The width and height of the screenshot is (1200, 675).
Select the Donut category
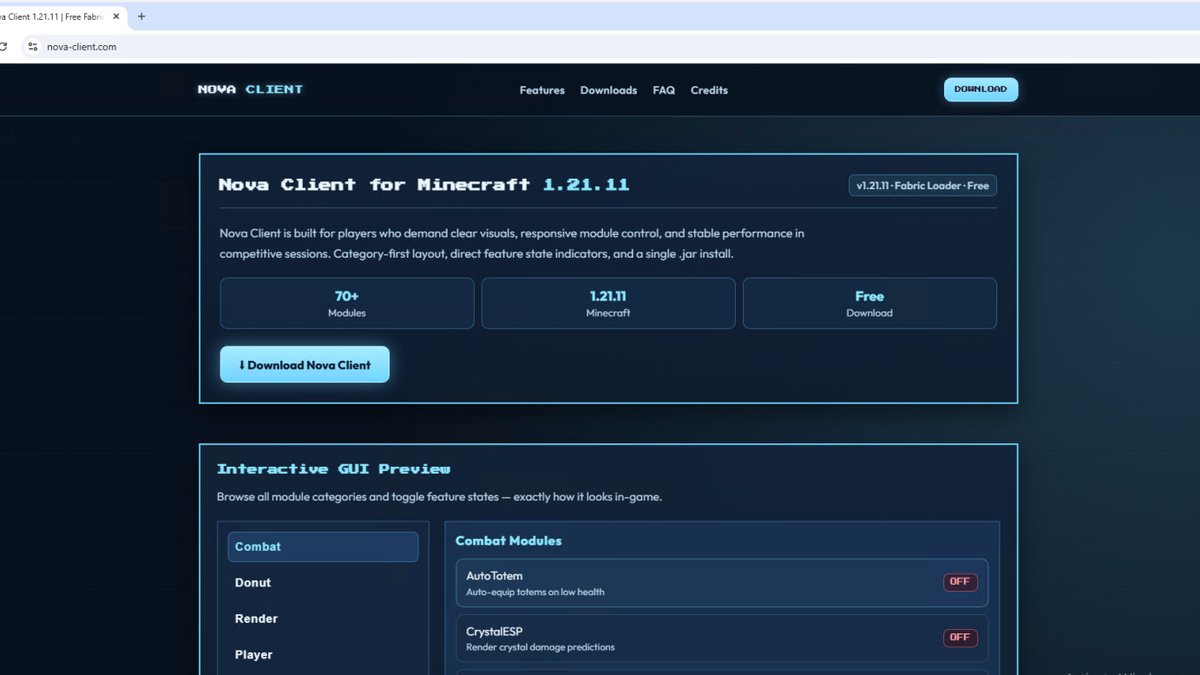(x=323, y=583)
